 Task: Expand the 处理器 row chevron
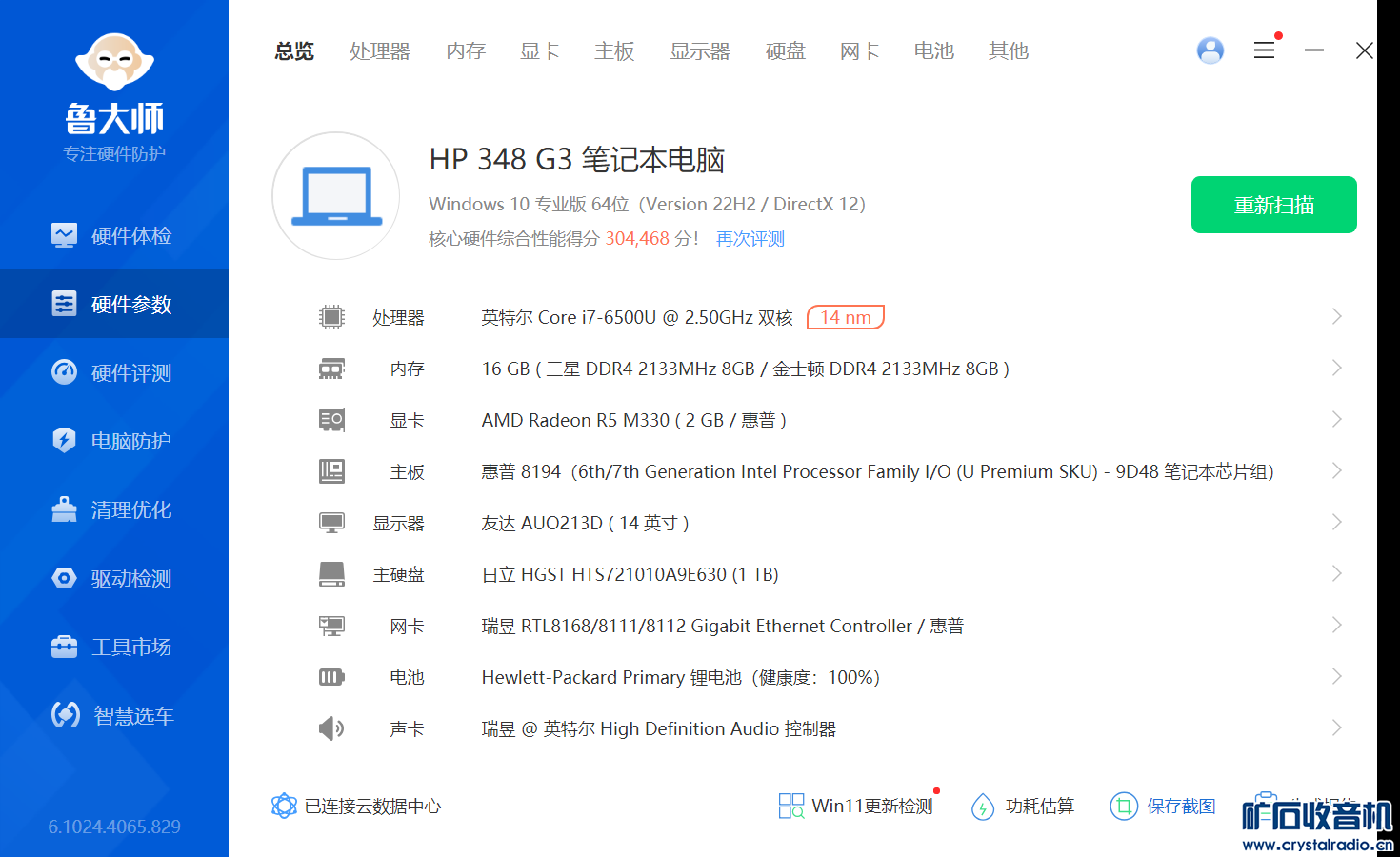pos(1337,316)
